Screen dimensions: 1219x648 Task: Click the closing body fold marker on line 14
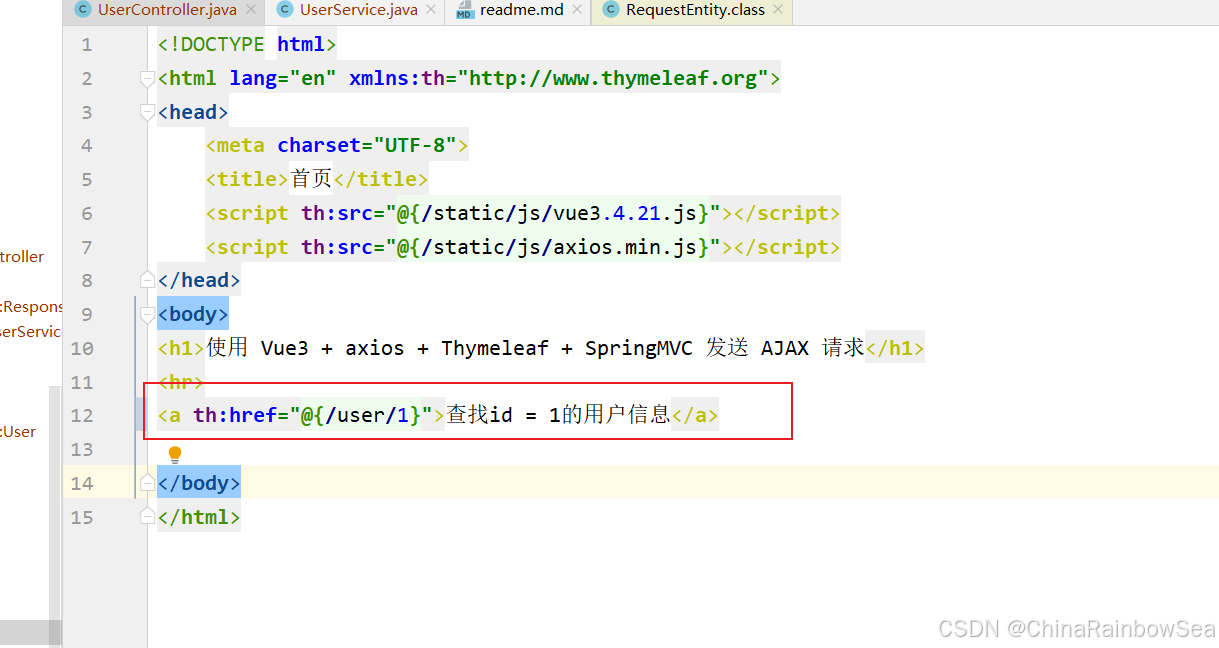(x=148, y=483)
